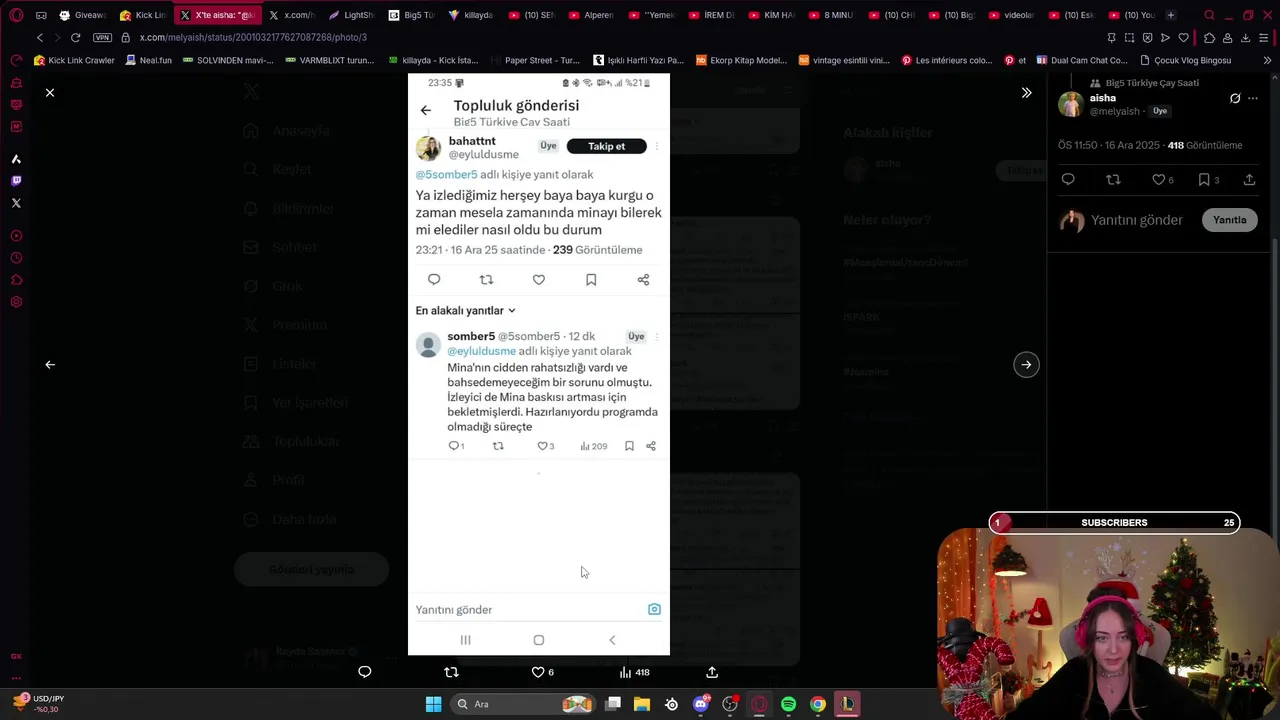Screen dimensions: 1280x720
Task: Click the address bar URL
Action: click(253, 37)
